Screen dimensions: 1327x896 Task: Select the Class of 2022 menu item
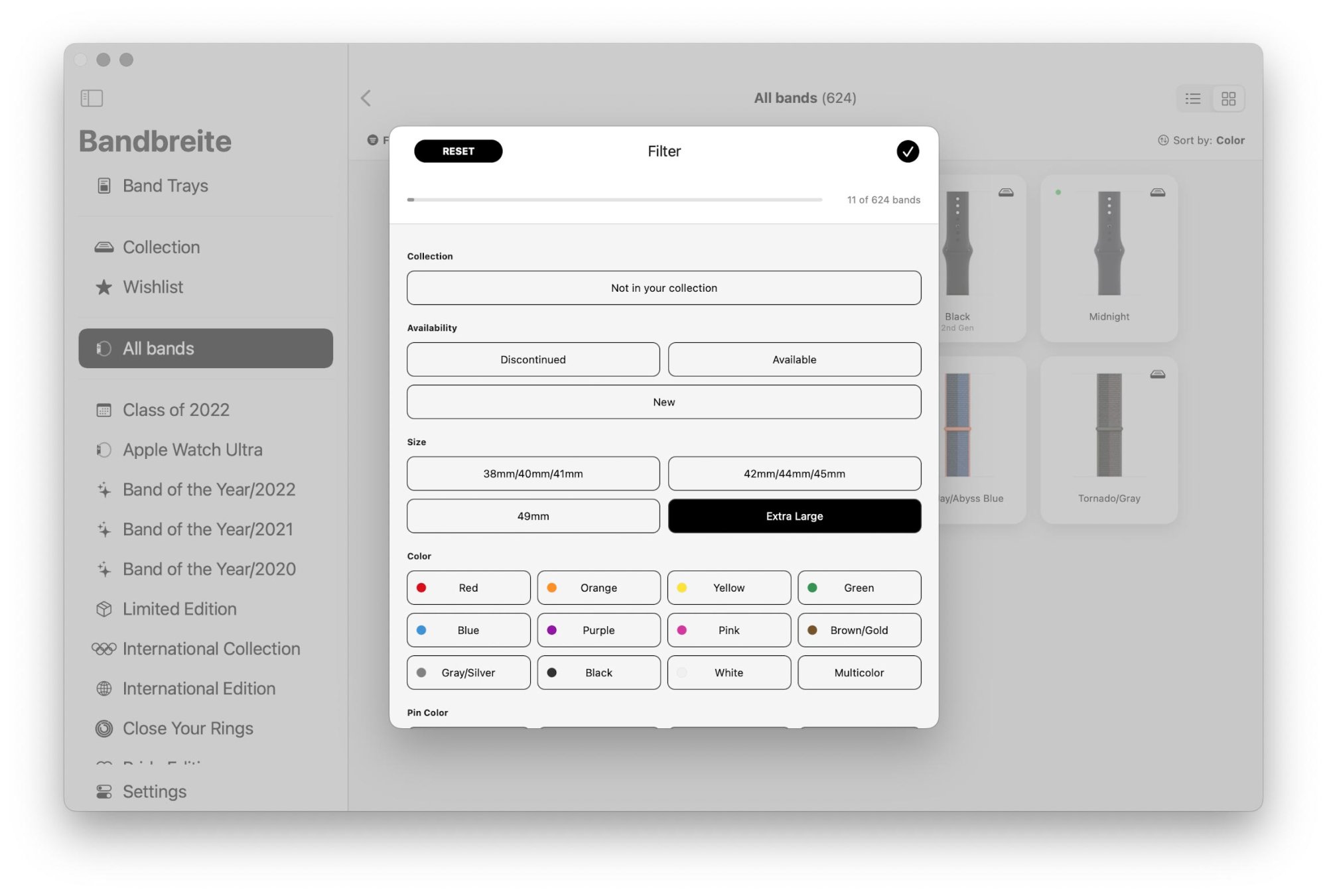click(176, 409)
